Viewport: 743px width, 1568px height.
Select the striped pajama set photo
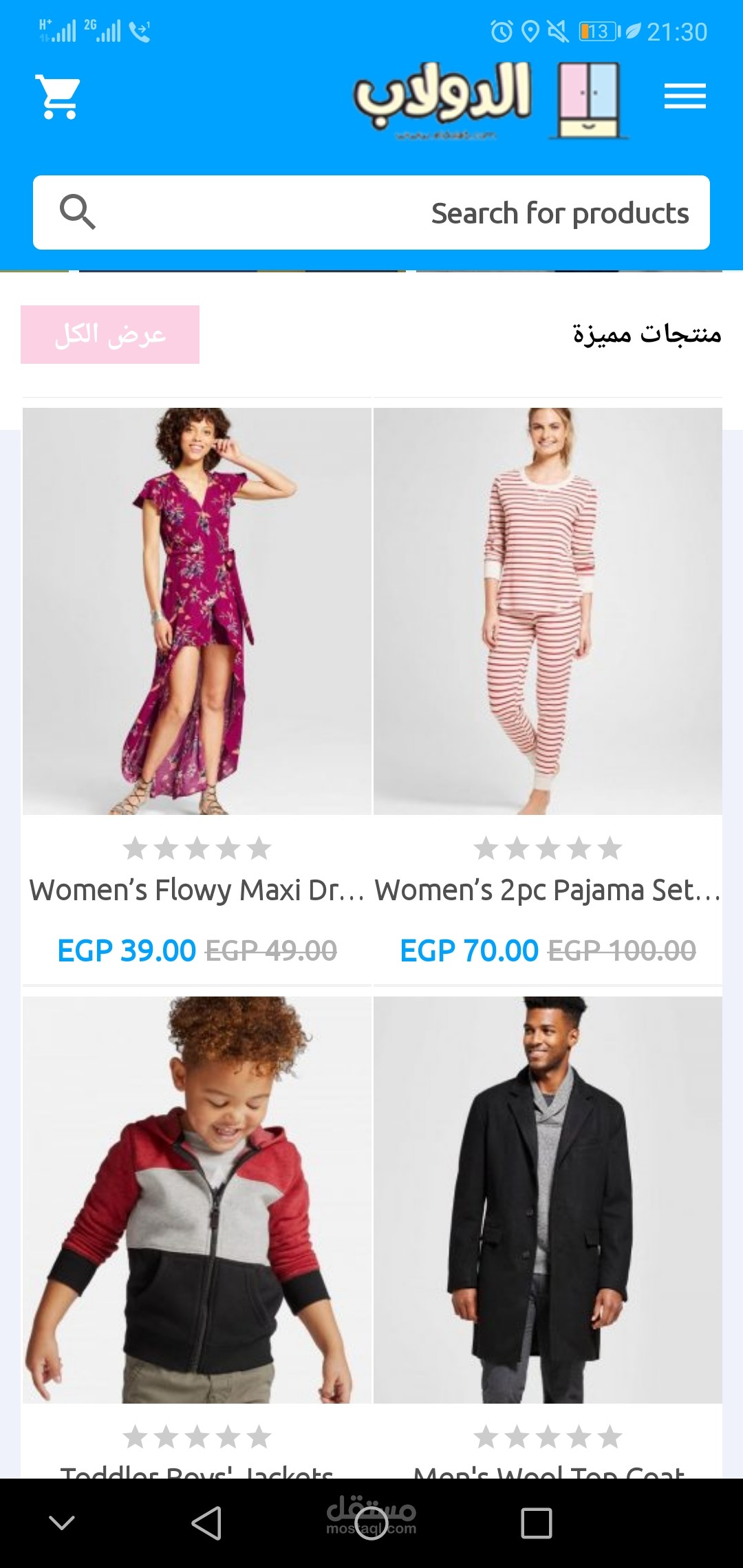(548, 611)
